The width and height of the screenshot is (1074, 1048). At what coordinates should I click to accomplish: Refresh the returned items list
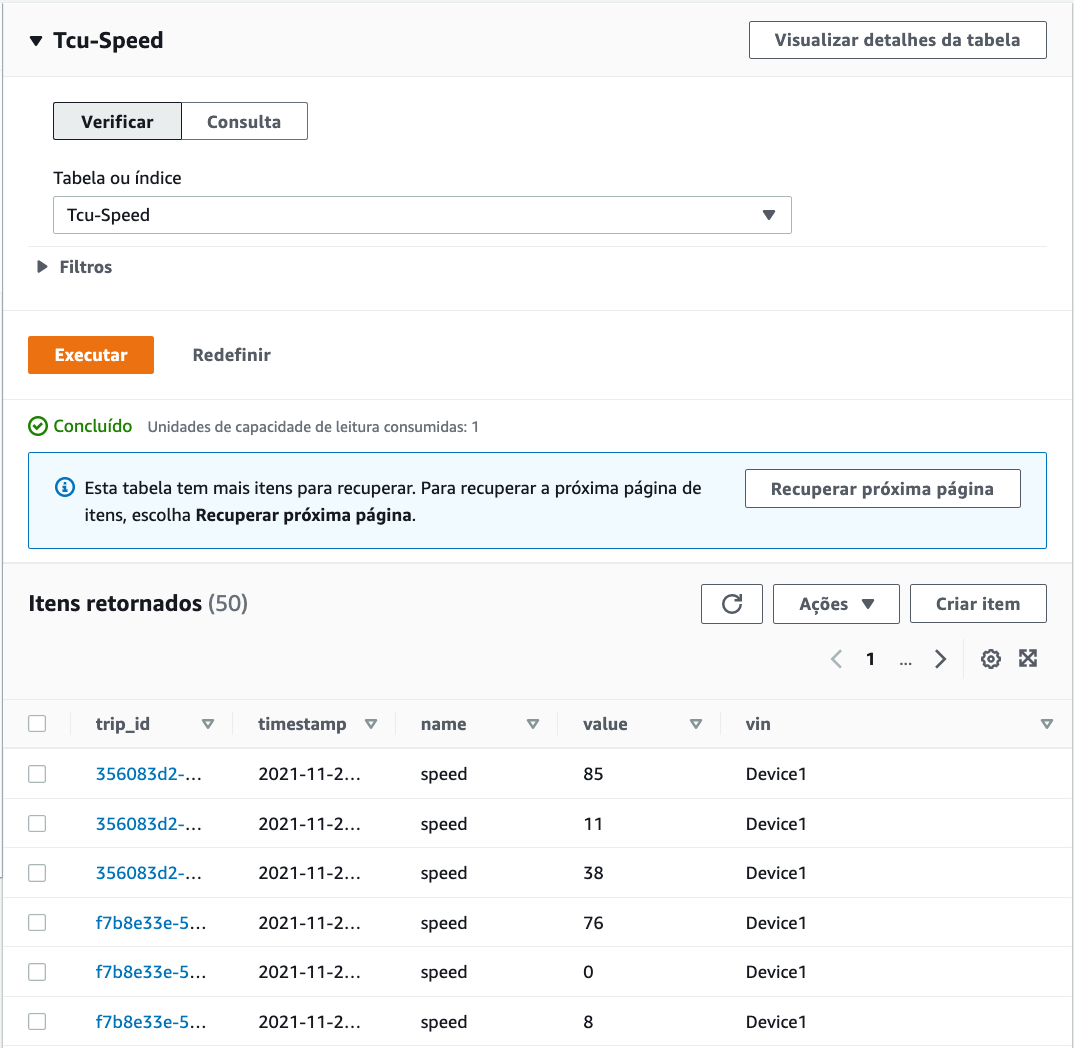point(732,603)
